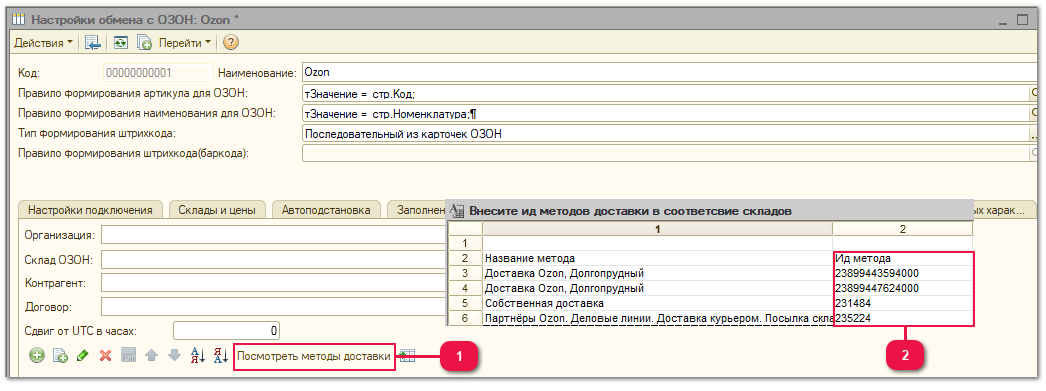Image resolution: width=1046 pixels, height=391 pixels.
Task: Select cell 235224
Action: tap(903, 318)
